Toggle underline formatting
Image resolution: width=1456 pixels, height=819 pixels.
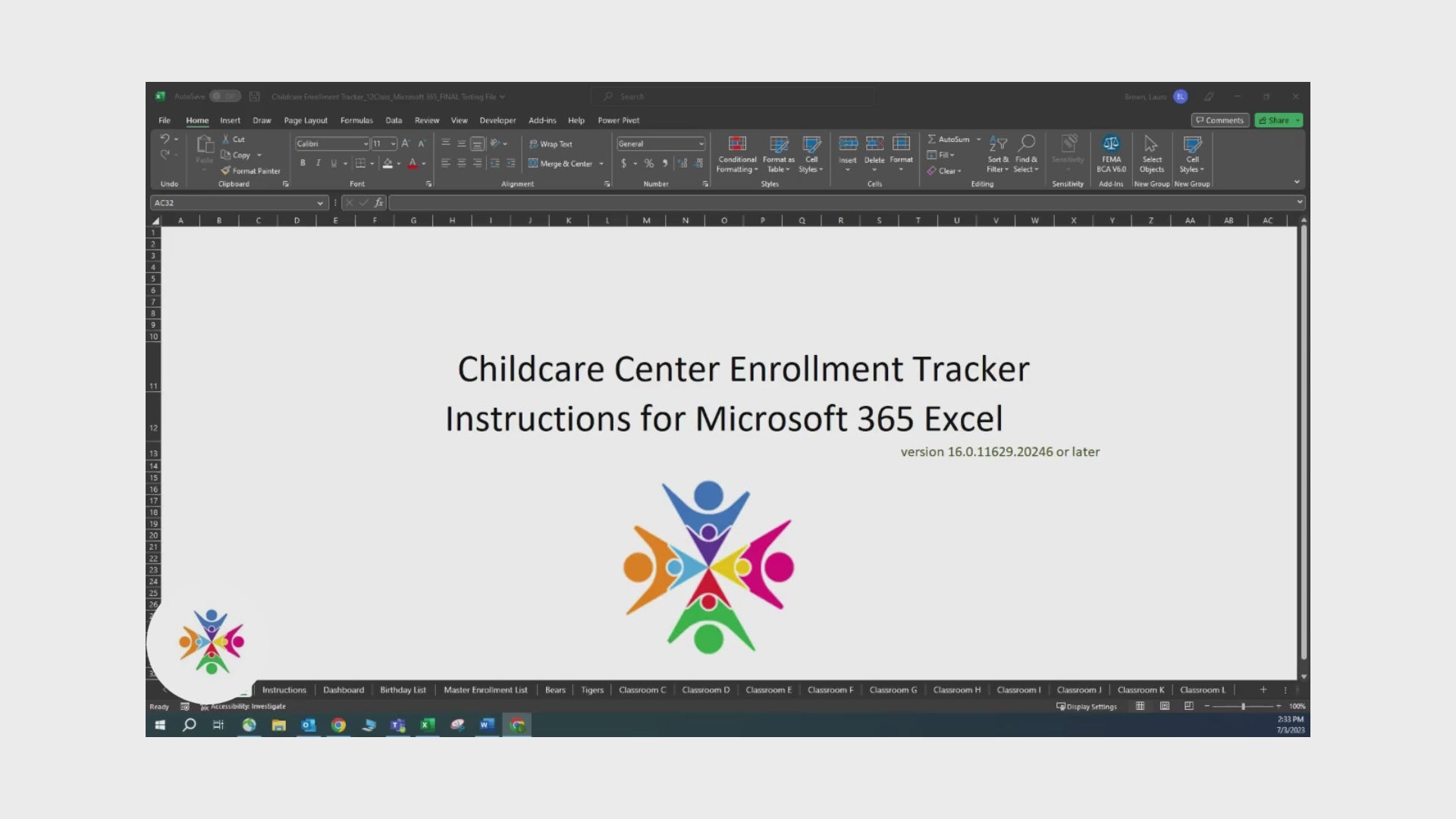pyautogui.click(x=333, y=163)
